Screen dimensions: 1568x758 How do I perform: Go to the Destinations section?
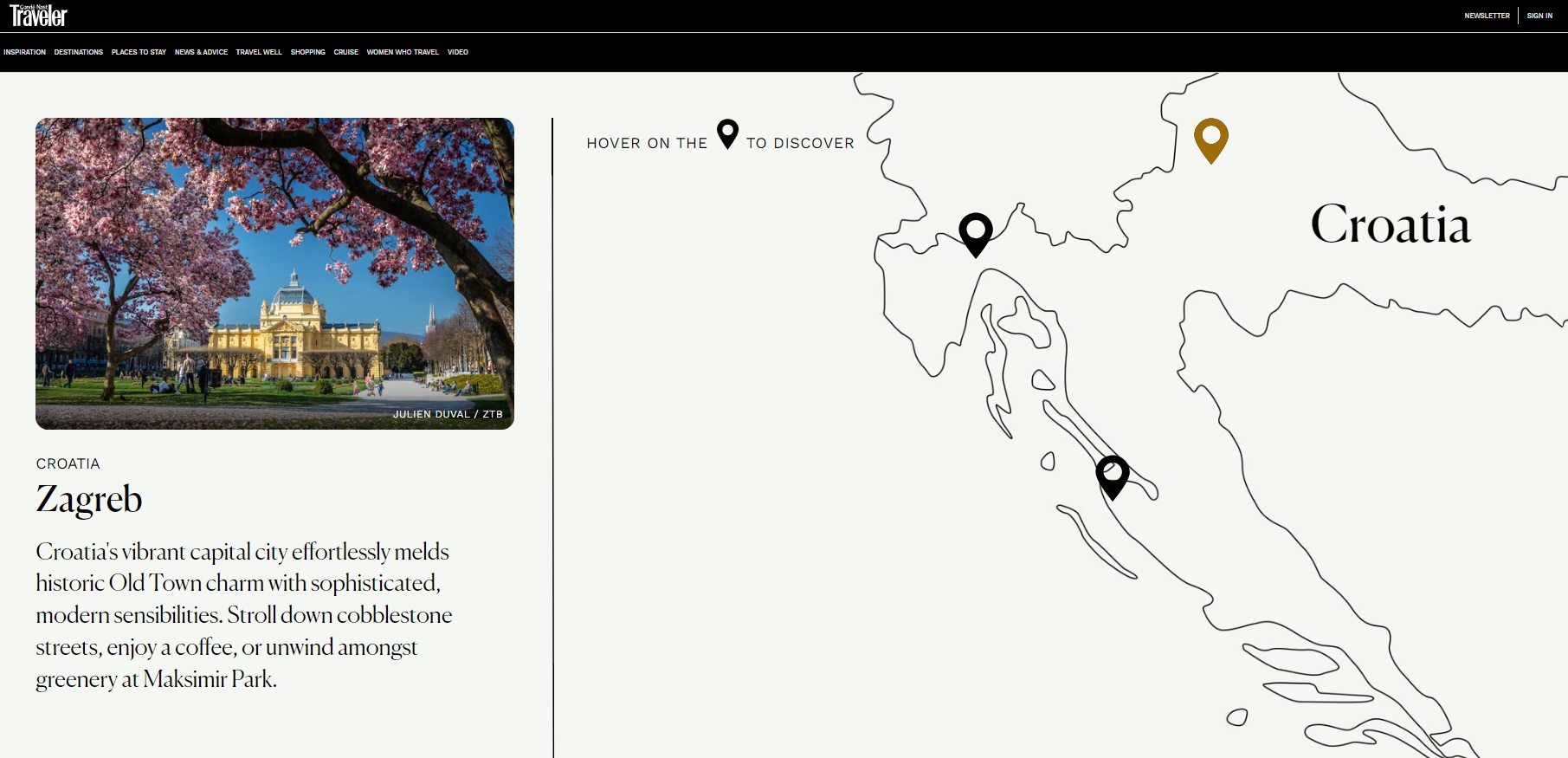pyautogui.click(x=78, y=52)
